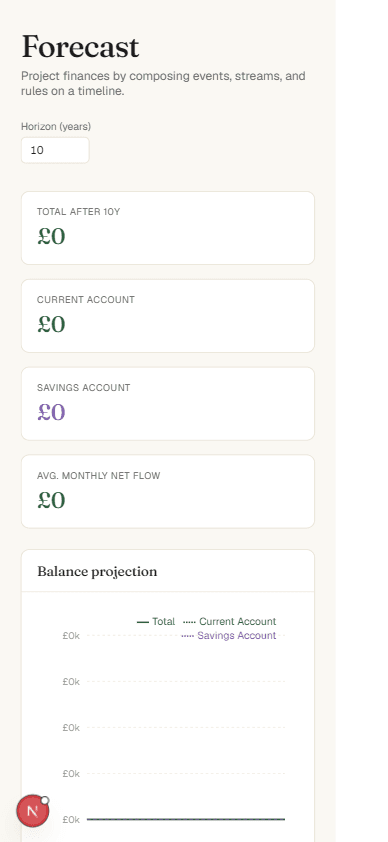This screenshot has width=388, height=842.
Task: Select the Avg. Monthly Net Flow card
Action: coord(168,491)
